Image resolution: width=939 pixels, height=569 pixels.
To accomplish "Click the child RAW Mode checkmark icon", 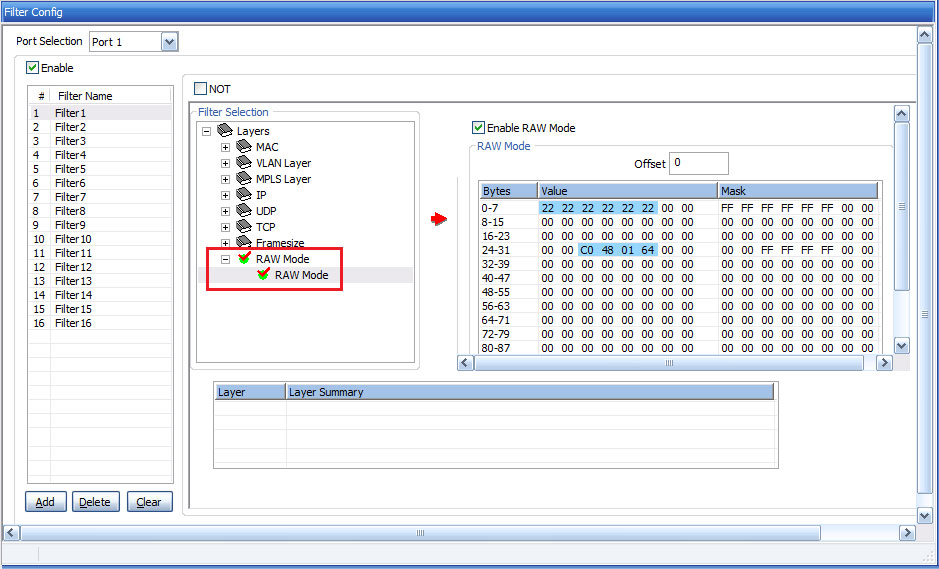I will [263, 274].
